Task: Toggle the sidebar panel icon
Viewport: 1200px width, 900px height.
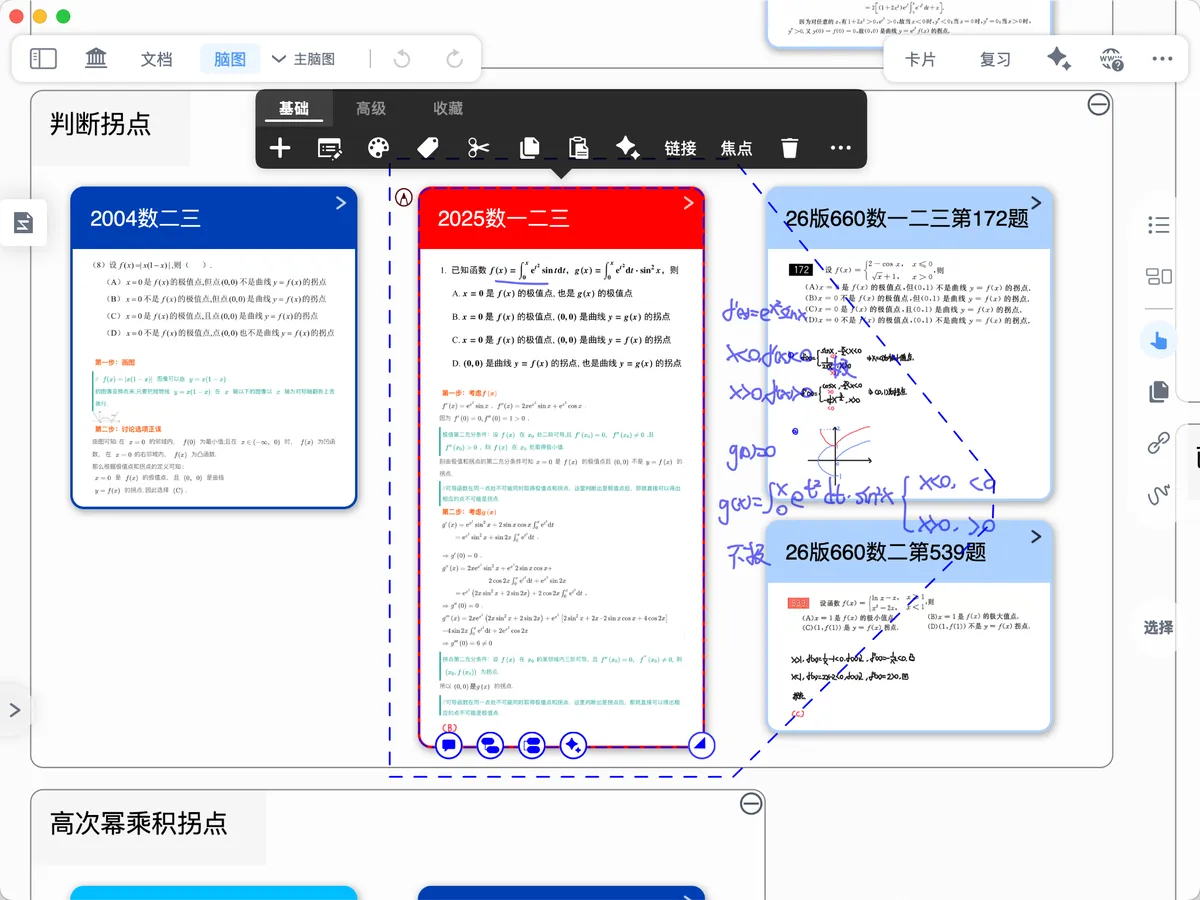Action: coord(43,59)
